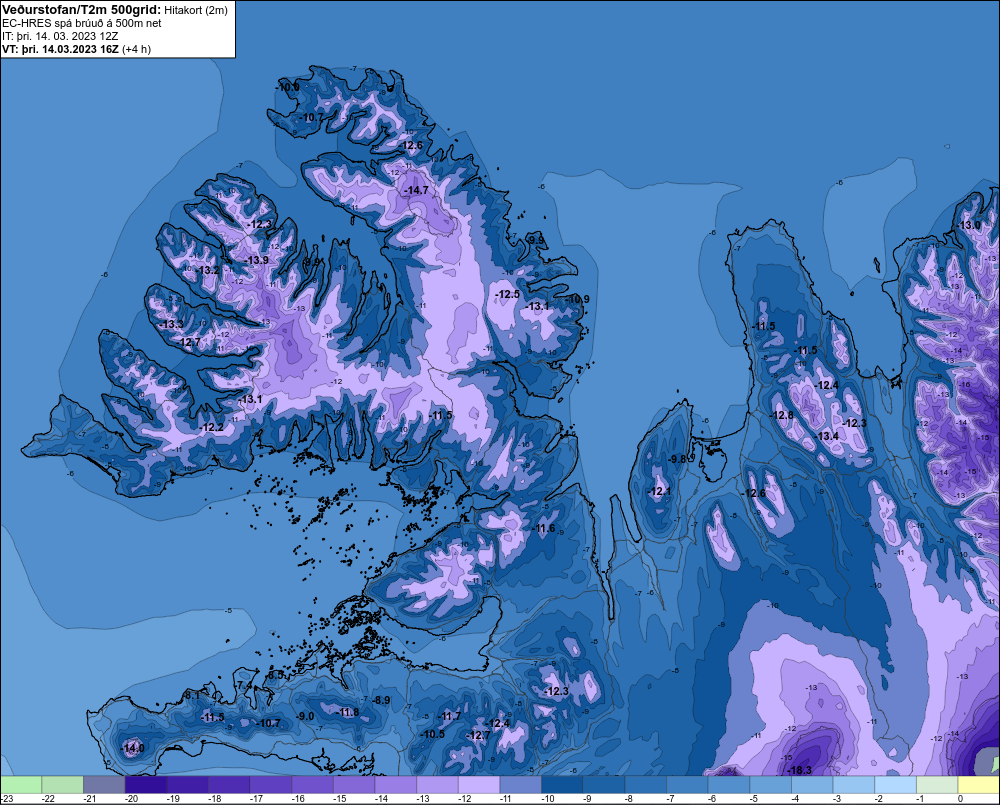Viewport: 1000px width, 805px height.
Task: Select the IT initialization time 12Z line
Action: (x=60, y=36)
